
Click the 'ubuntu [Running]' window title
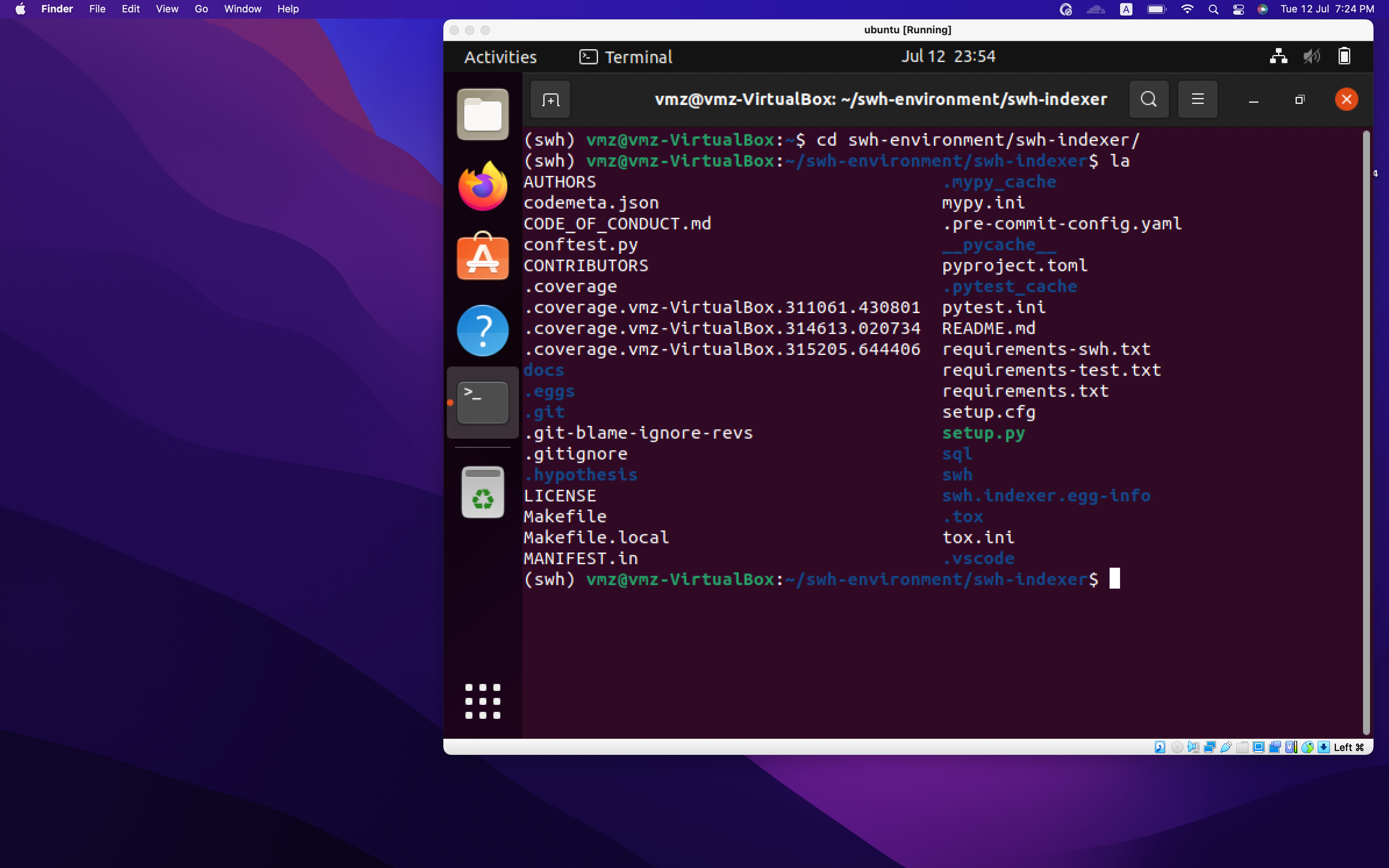(x=907, y=30)
